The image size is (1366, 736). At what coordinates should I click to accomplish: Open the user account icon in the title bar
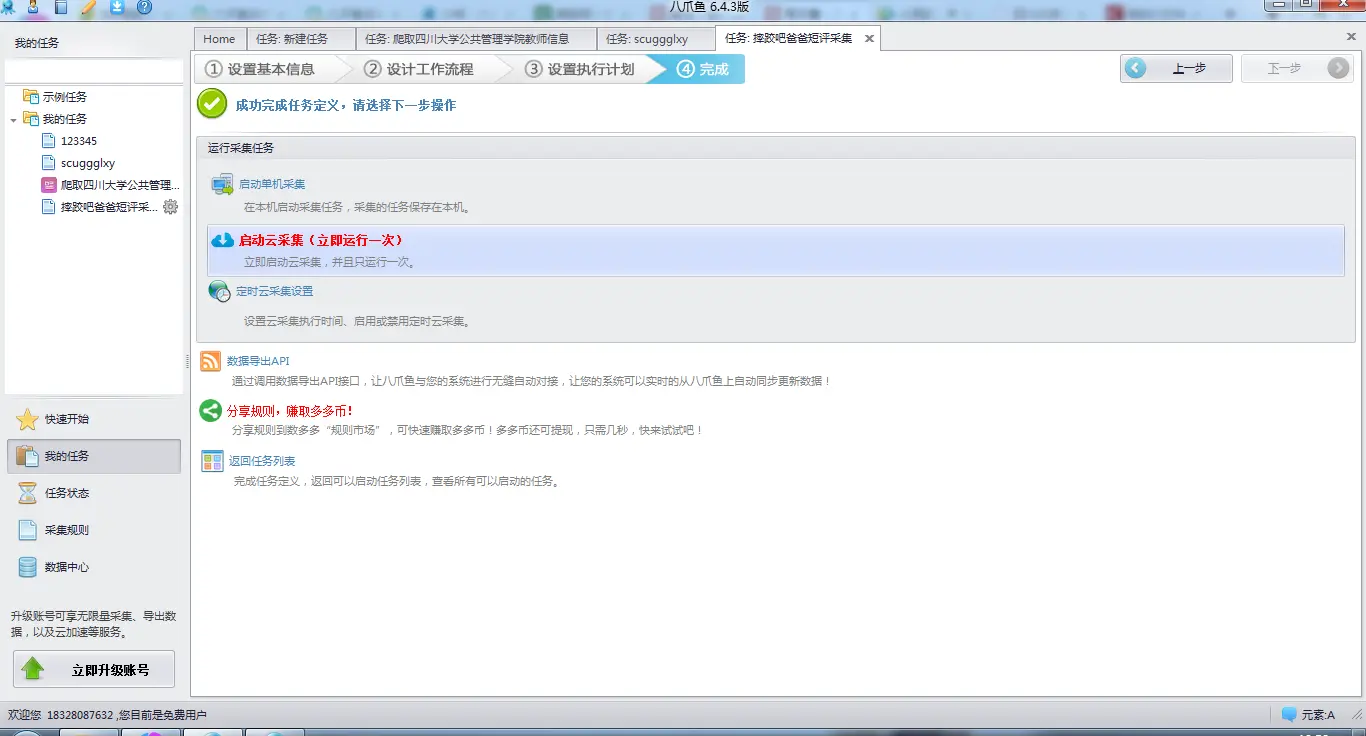tap(33, 7)
